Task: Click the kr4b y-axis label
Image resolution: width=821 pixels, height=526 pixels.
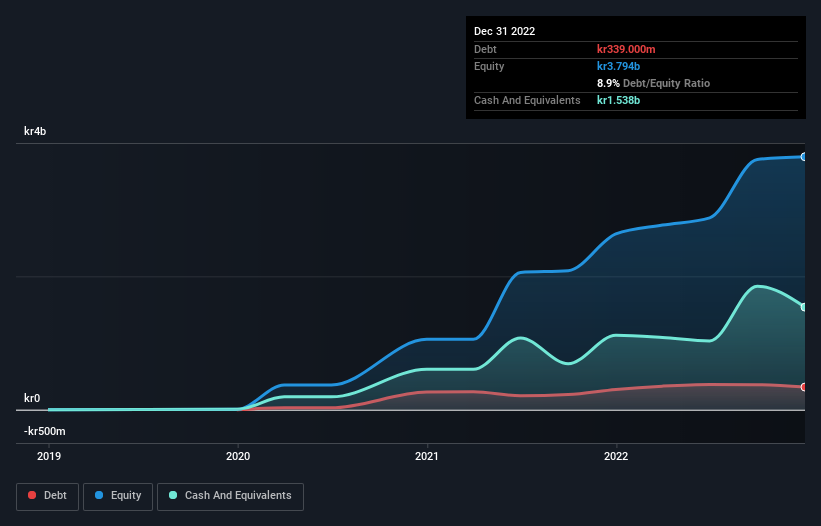Action: click(x=35, y=131)
